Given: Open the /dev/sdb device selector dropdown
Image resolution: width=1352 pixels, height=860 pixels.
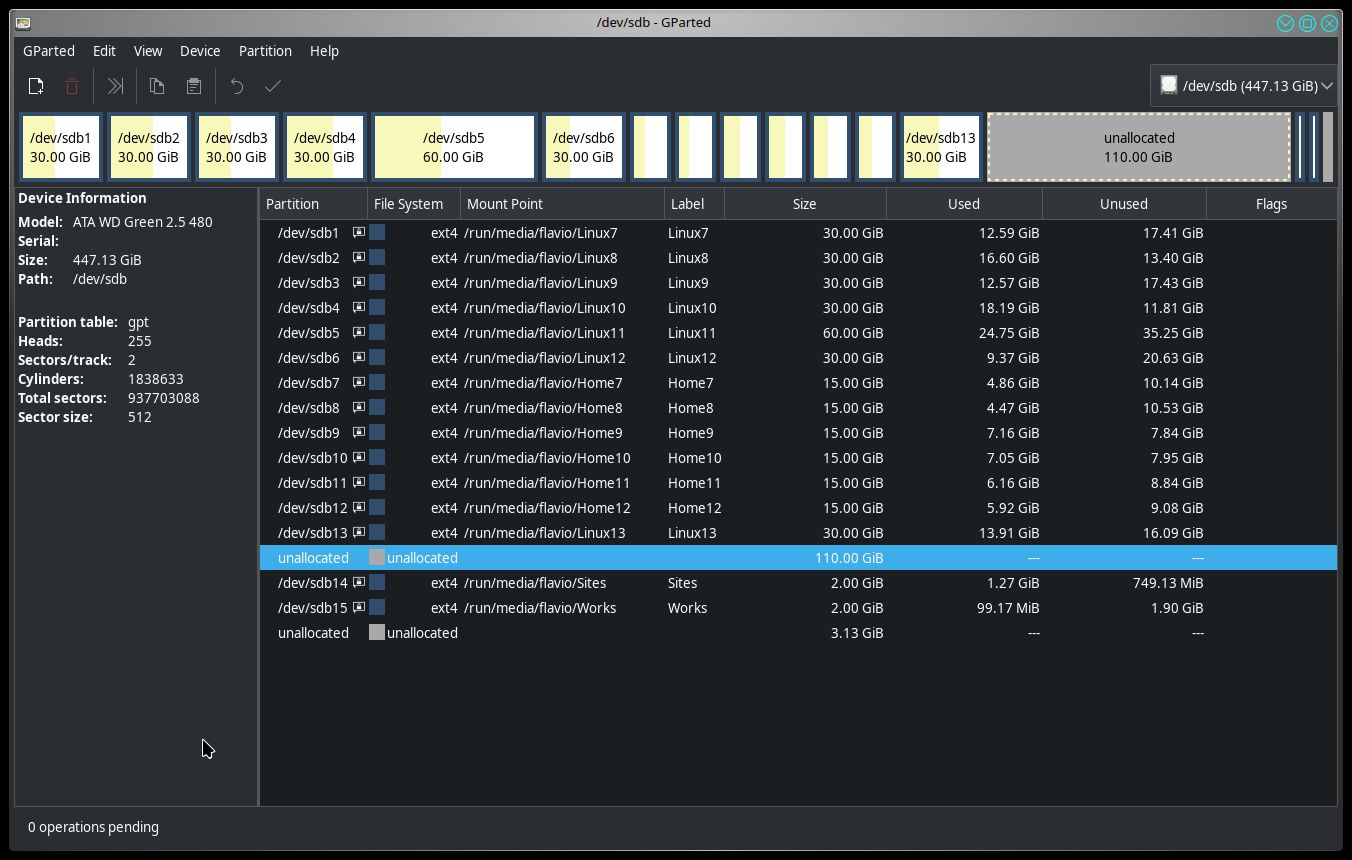Looking at the screenshot, I should [1244, 86].
